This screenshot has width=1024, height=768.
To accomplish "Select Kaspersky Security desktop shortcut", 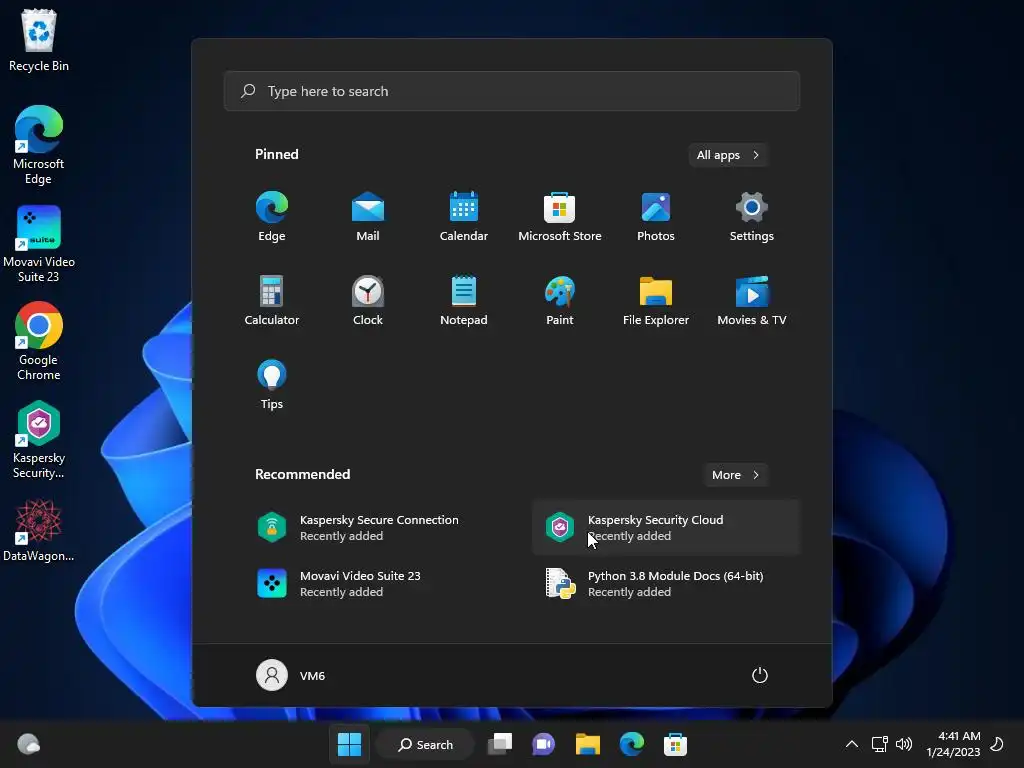I will (x=39, y=440).
